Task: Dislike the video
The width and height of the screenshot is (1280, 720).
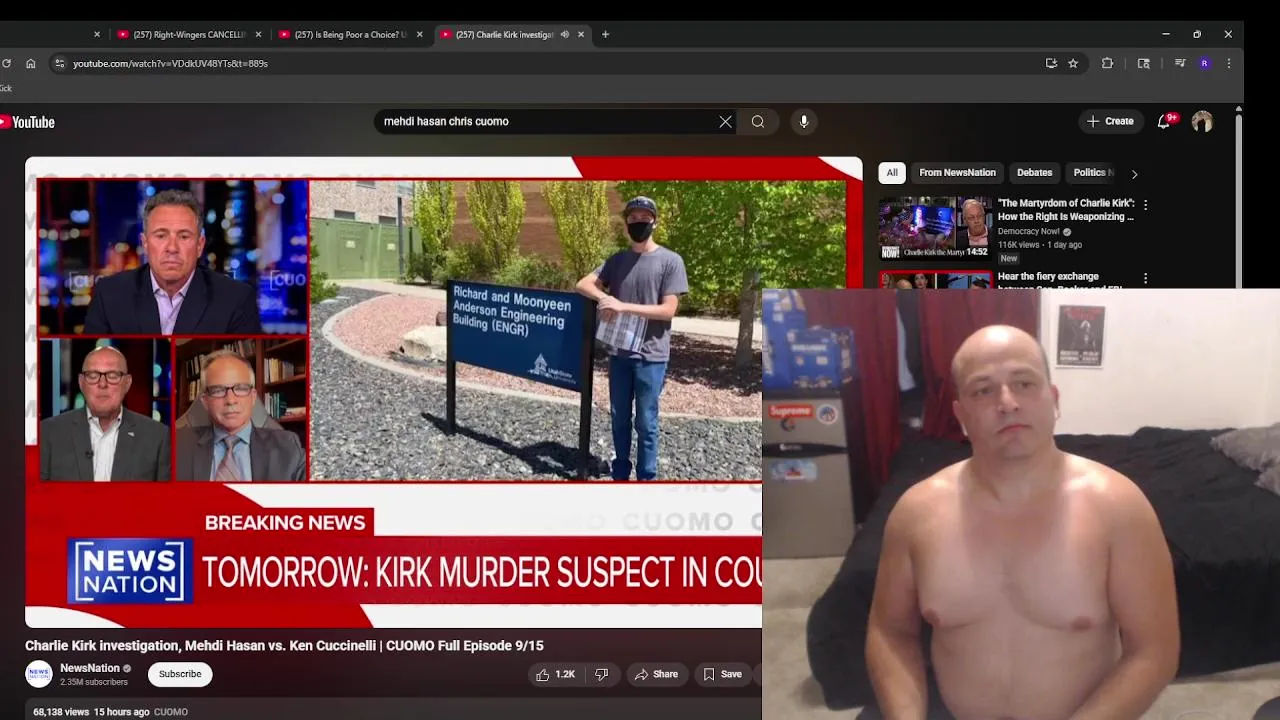Action: 602,674
